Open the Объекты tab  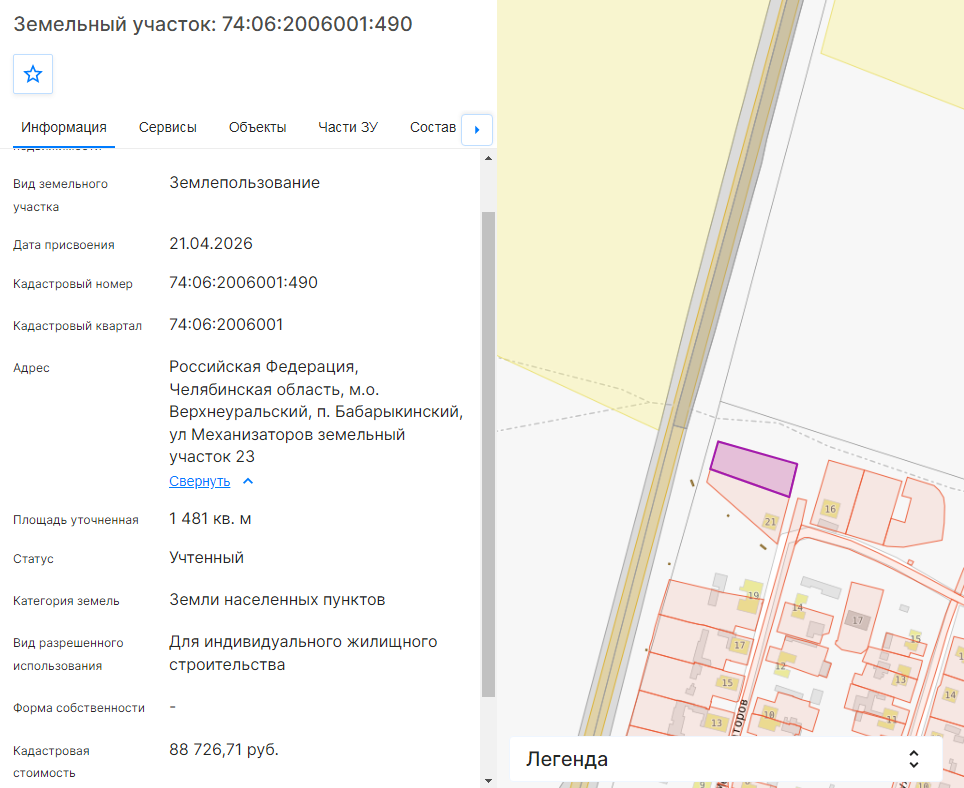click(x=258, y=127)
